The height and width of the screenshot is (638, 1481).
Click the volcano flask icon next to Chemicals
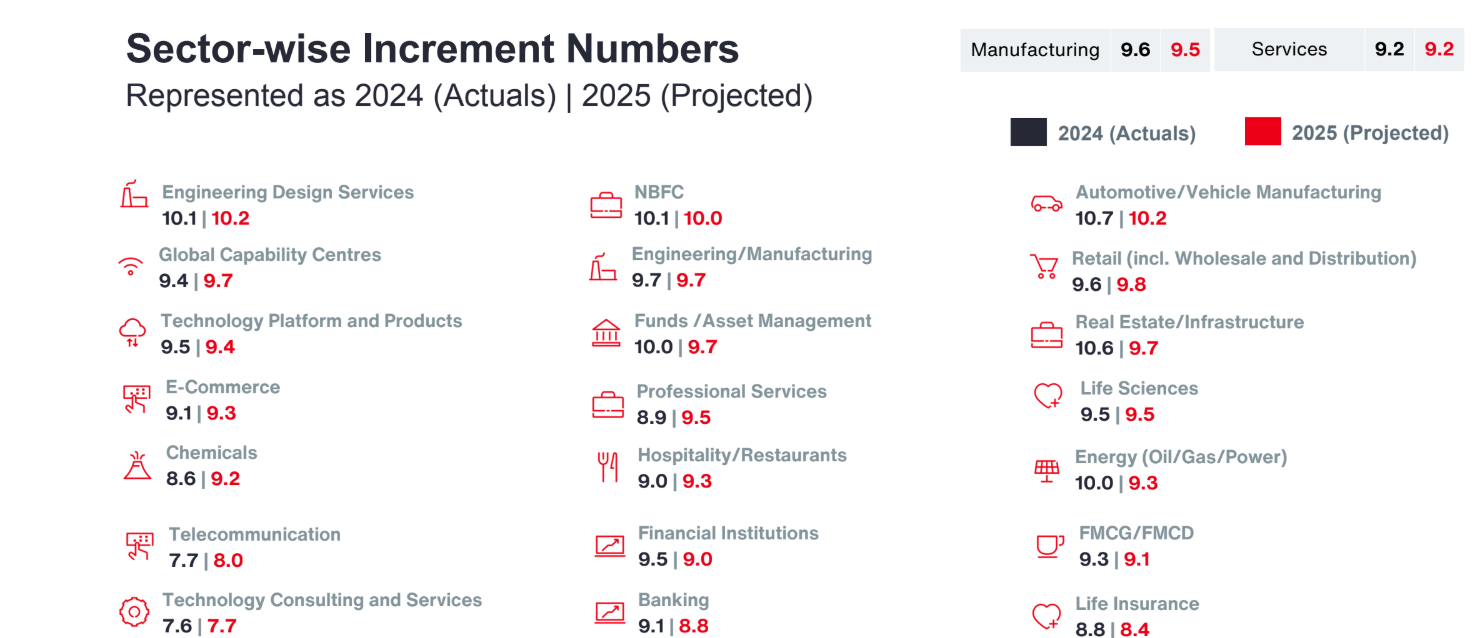(137, 465)
